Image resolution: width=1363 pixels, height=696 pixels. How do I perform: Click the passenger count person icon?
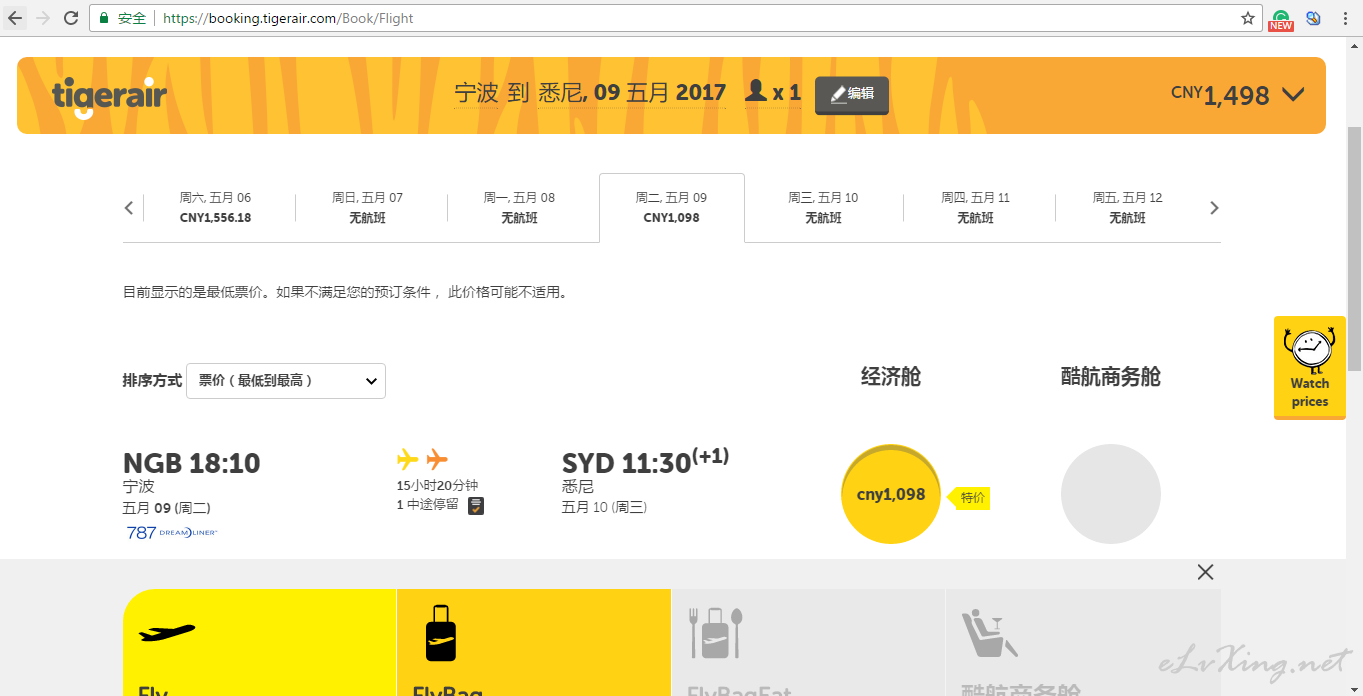click(756, 91)
